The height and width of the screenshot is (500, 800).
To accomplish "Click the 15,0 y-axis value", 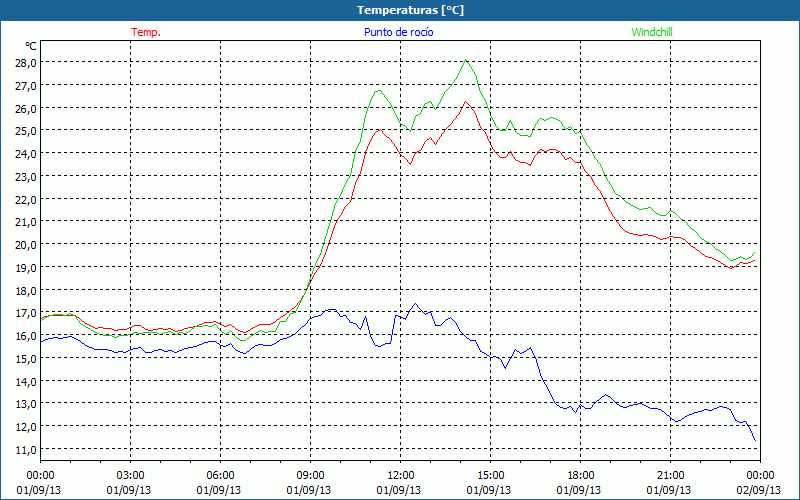I will tap(26, 359).
